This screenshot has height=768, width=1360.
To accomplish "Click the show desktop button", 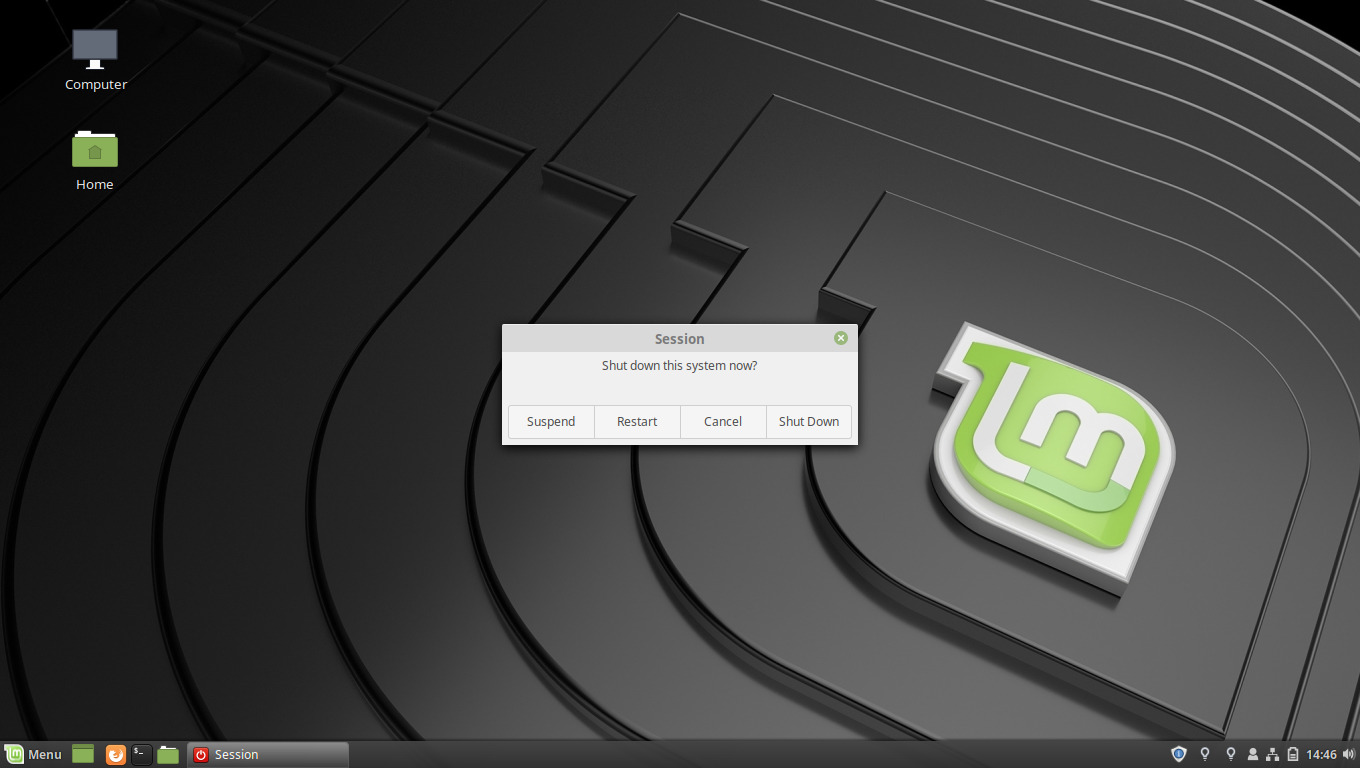I will (x=83, y=754).
